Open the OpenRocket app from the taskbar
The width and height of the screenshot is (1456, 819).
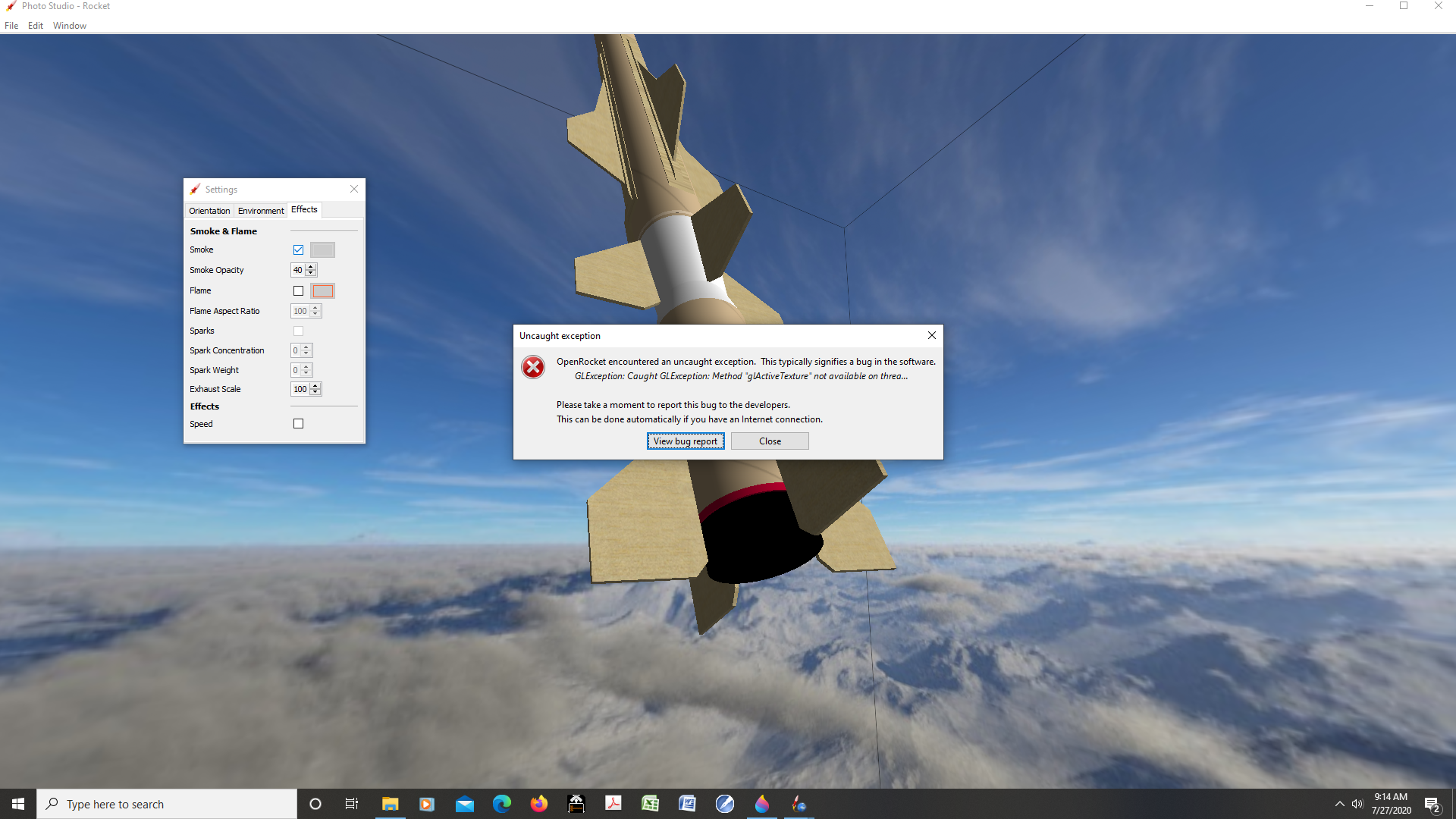click(x=799, y=803)
